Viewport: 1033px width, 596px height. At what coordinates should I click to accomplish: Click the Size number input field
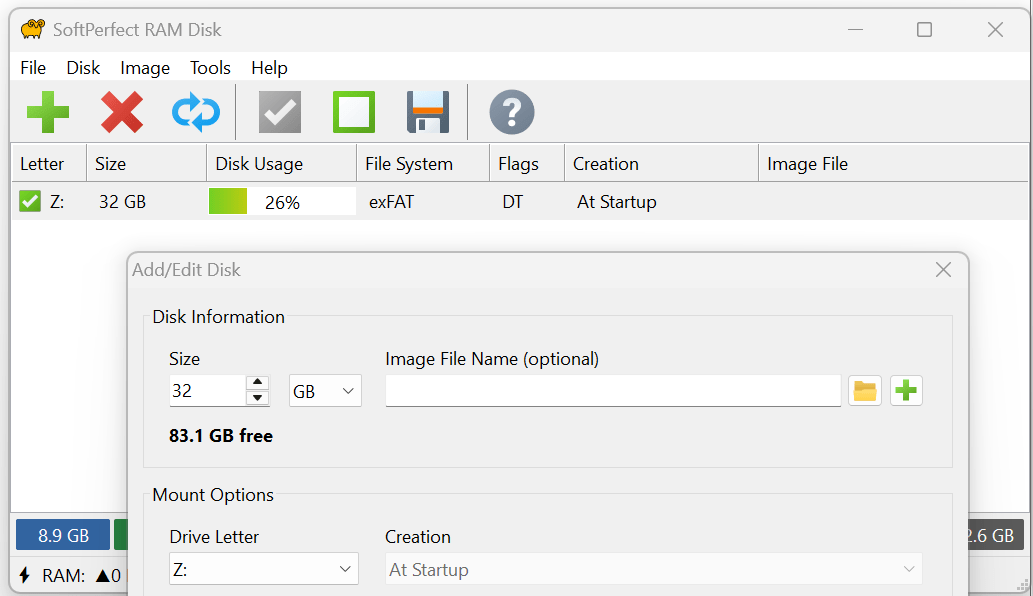[208, 391]
